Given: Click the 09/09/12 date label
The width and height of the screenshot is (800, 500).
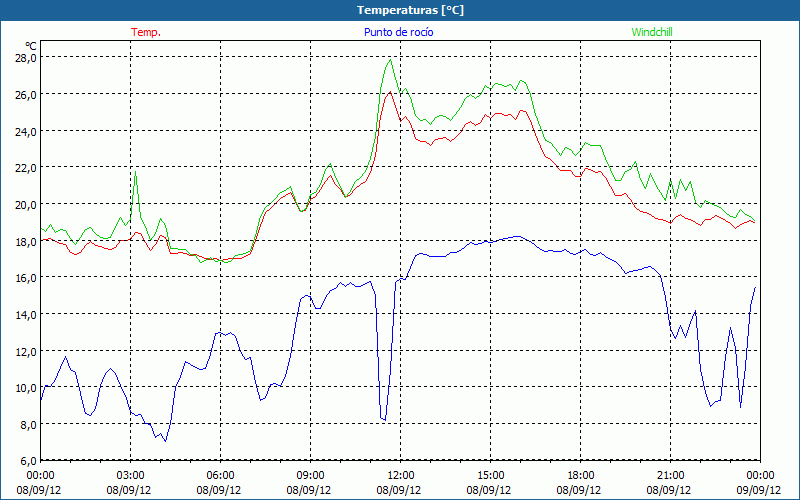Looking at the screenshot, I should pyautogui.click(x=759, y=490).
